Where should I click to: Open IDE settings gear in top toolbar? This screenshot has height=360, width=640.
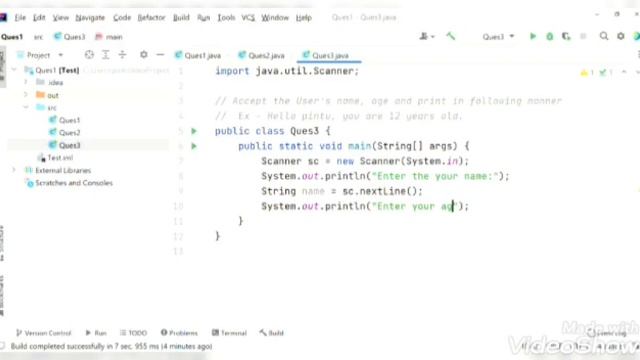click(621, 36)
